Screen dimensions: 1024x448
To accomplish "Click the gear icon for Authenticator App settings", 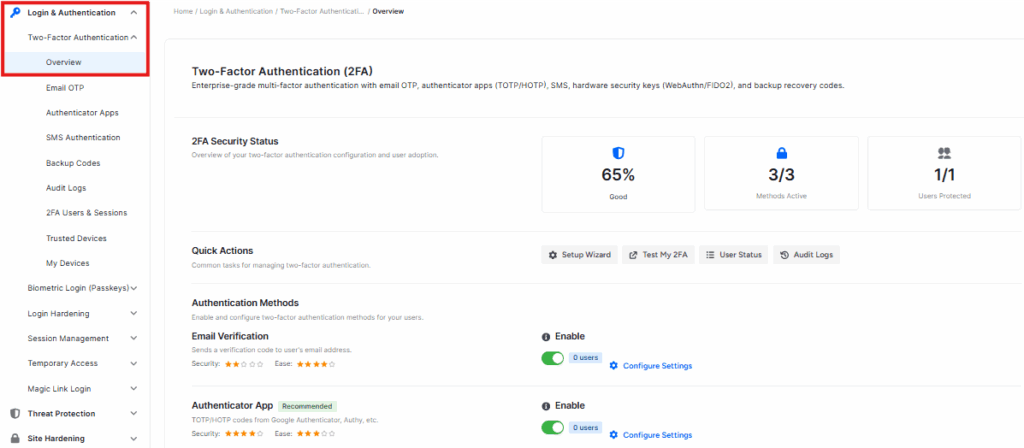I will tap(613, 435).
